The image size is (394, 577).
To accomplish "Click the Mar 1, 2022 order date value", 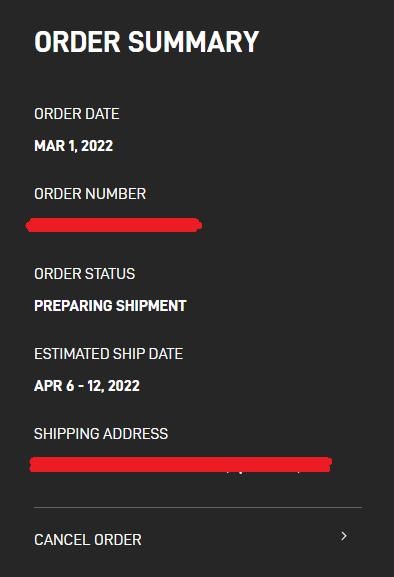I will click(74, 146).
